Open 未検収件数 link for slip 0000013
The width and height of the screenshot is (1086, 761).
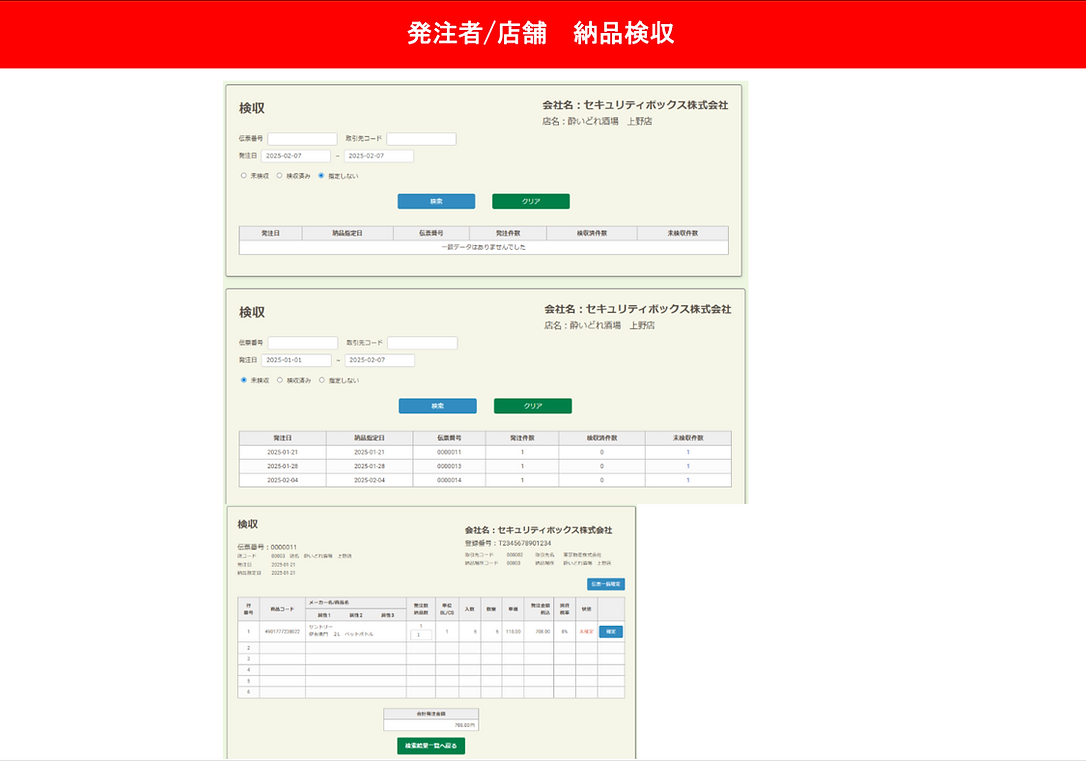[688, 466]
